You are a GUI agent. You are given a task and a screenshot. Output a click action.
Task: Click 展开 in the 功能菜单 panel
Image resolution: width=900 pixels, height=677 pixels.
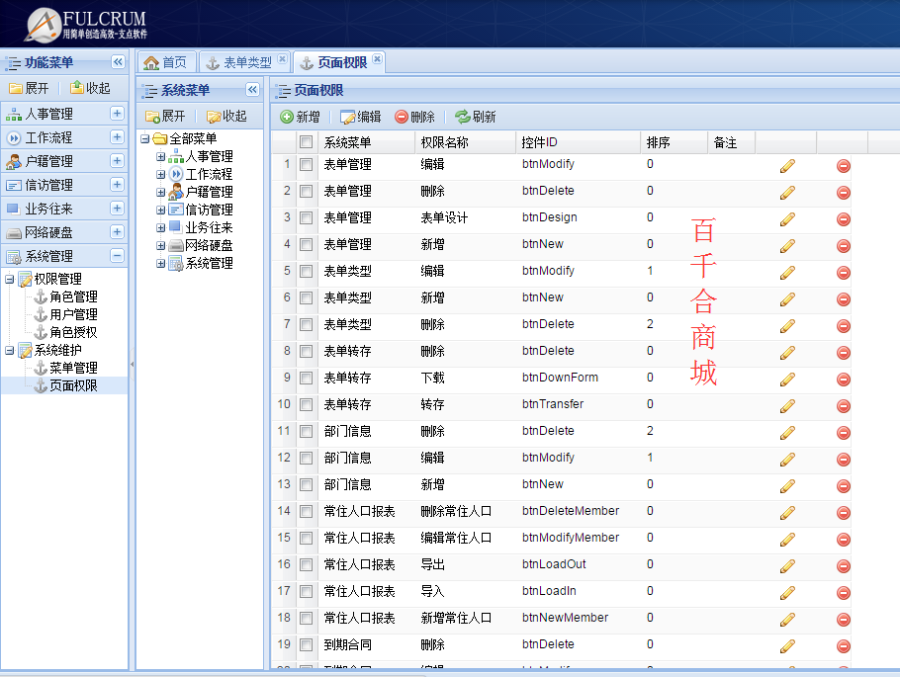[x=29, y=88]
